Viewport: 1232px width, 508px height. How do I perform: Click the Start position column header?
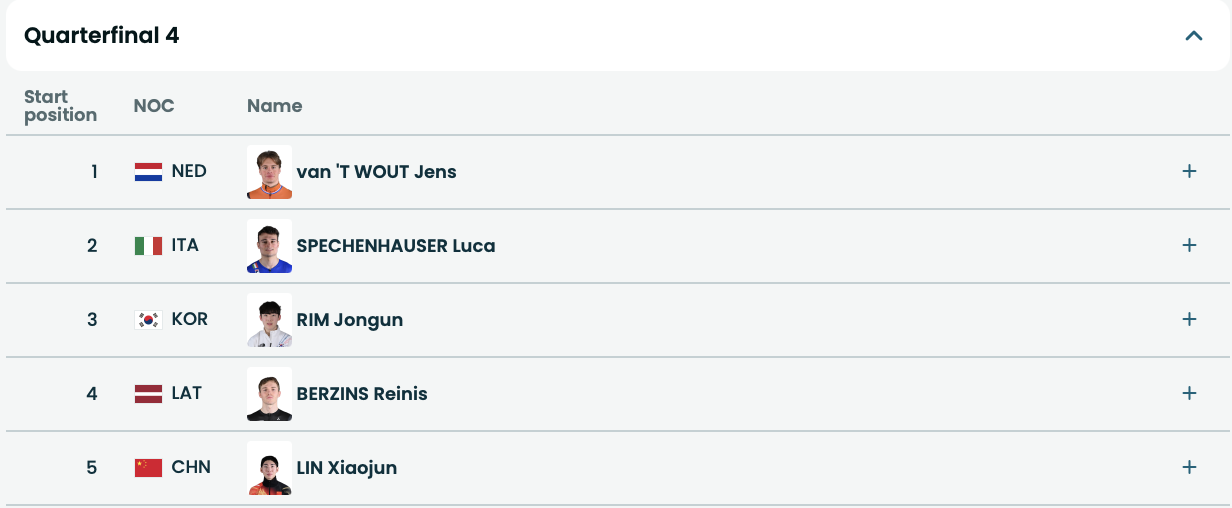tap(60, 105)
